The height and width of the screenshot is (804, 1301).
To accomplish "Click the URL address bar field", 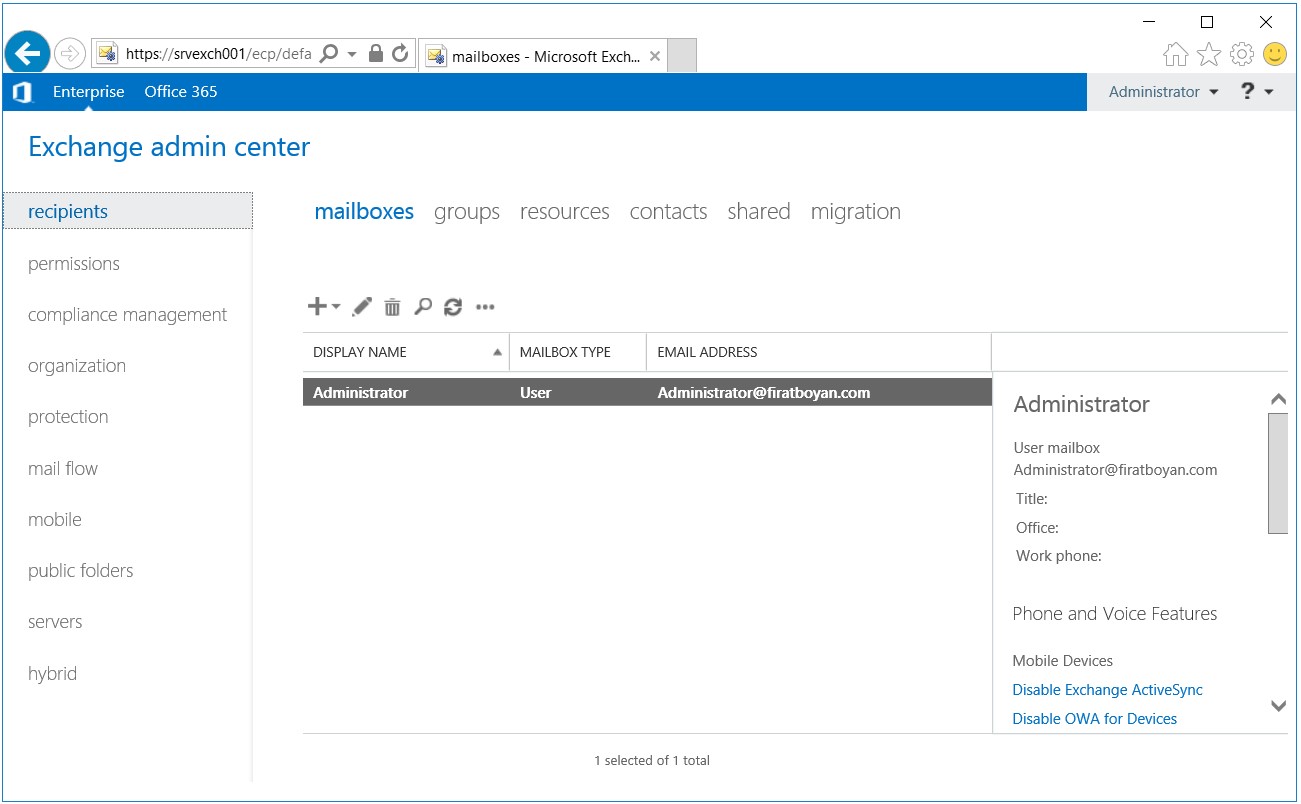I will 218,55.
